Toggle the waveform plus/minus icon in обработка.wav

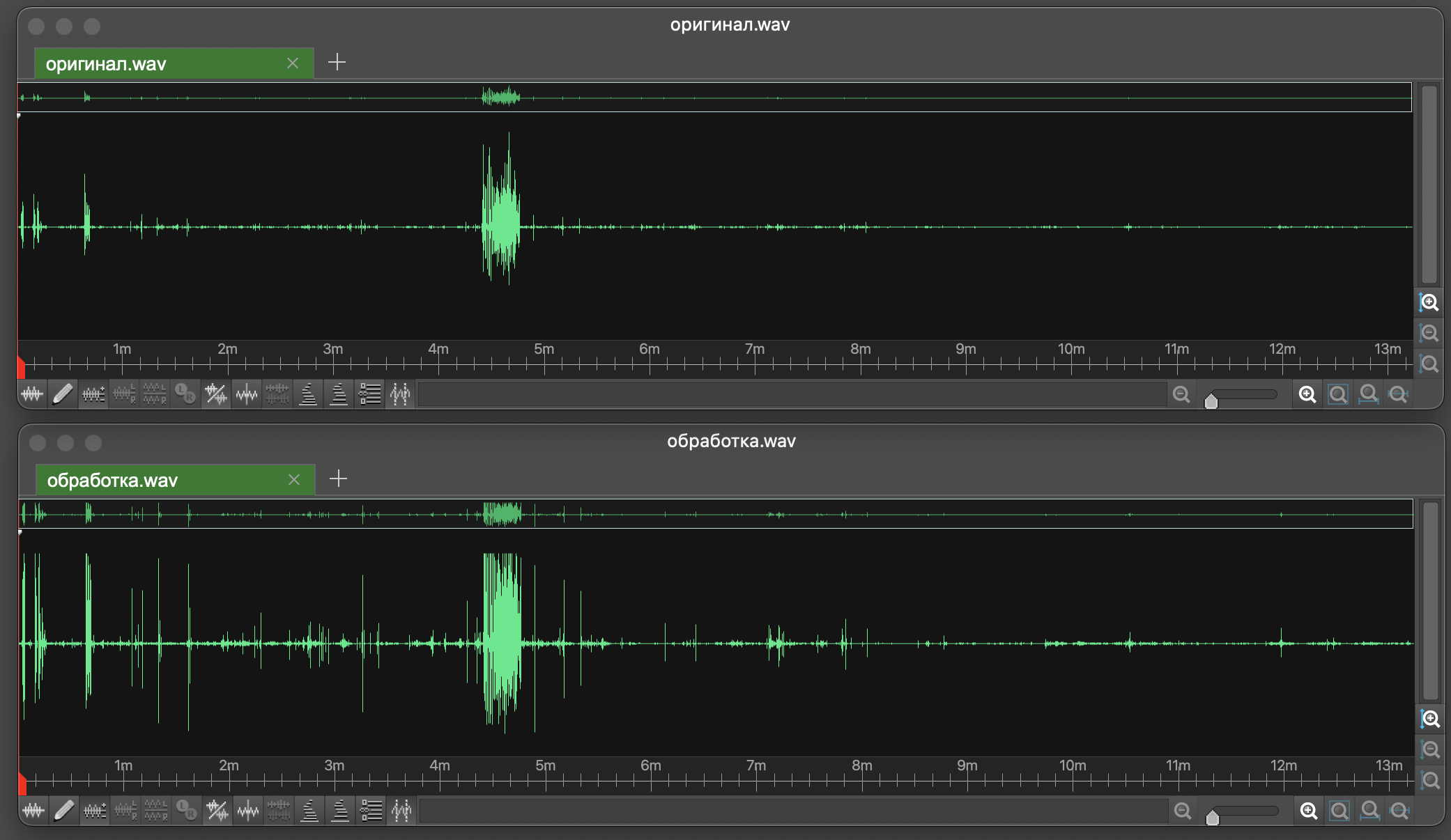tap(95, 811)
